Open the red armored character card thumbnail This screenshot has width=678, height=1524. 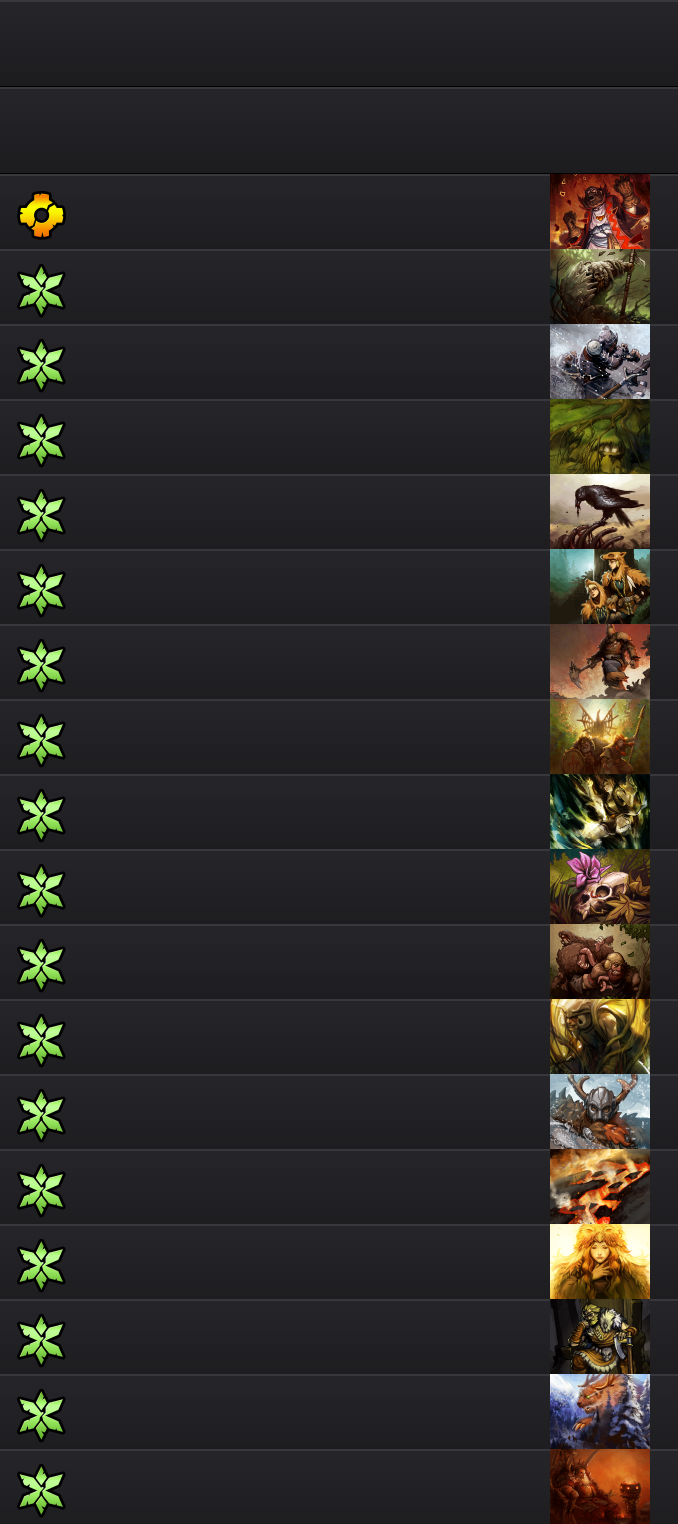[x=600, y=212]
